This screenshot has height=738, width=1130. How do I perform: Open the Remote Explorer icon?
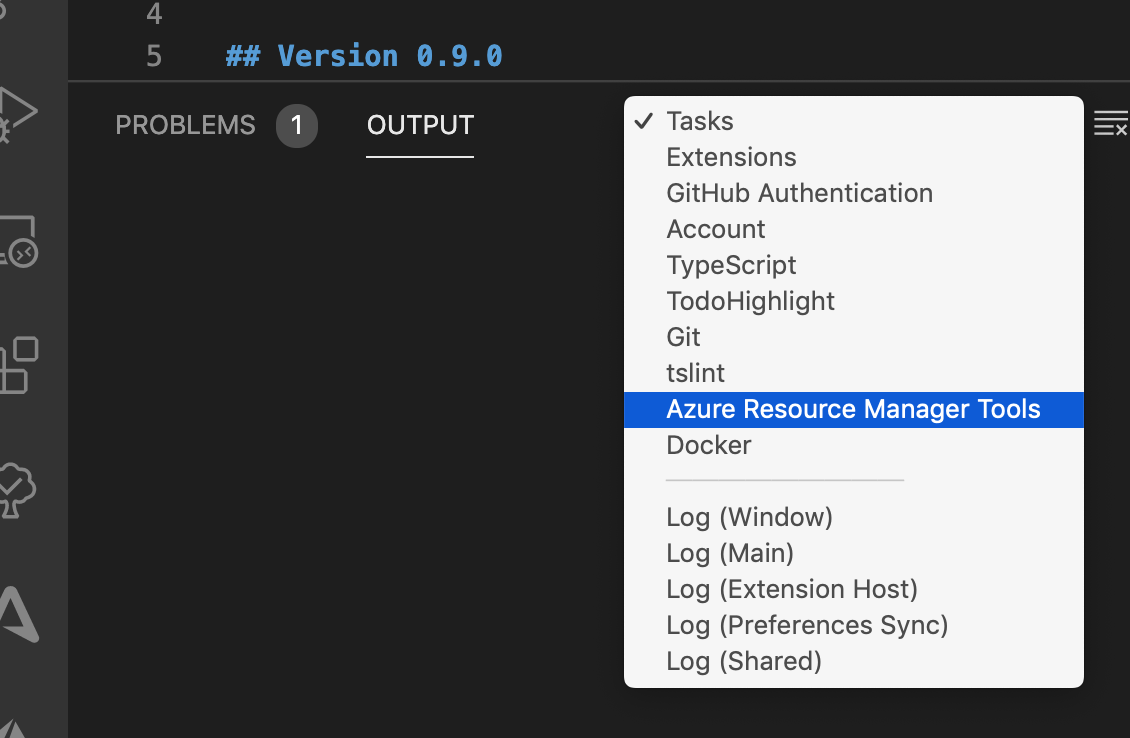(x=18, y=241)
